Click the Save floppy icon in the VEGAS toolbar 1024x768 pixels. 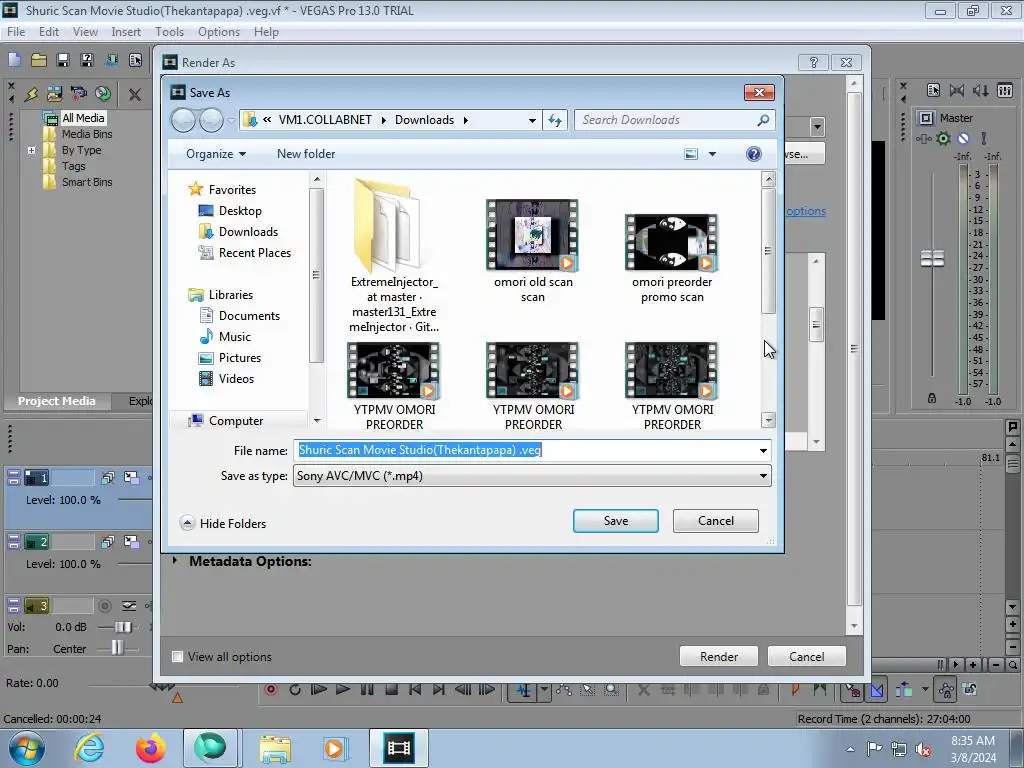tap(63, 60)
